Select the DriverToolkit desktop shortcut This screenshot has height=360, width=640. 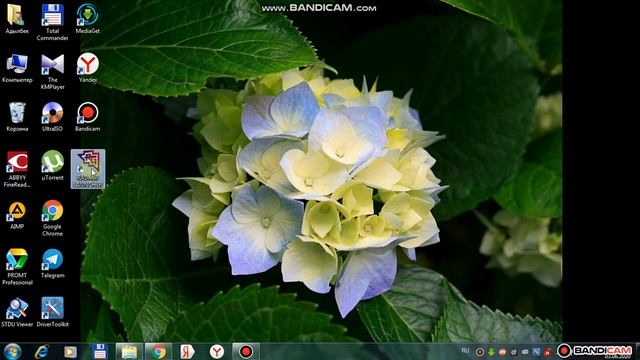[x=52, y=313]
